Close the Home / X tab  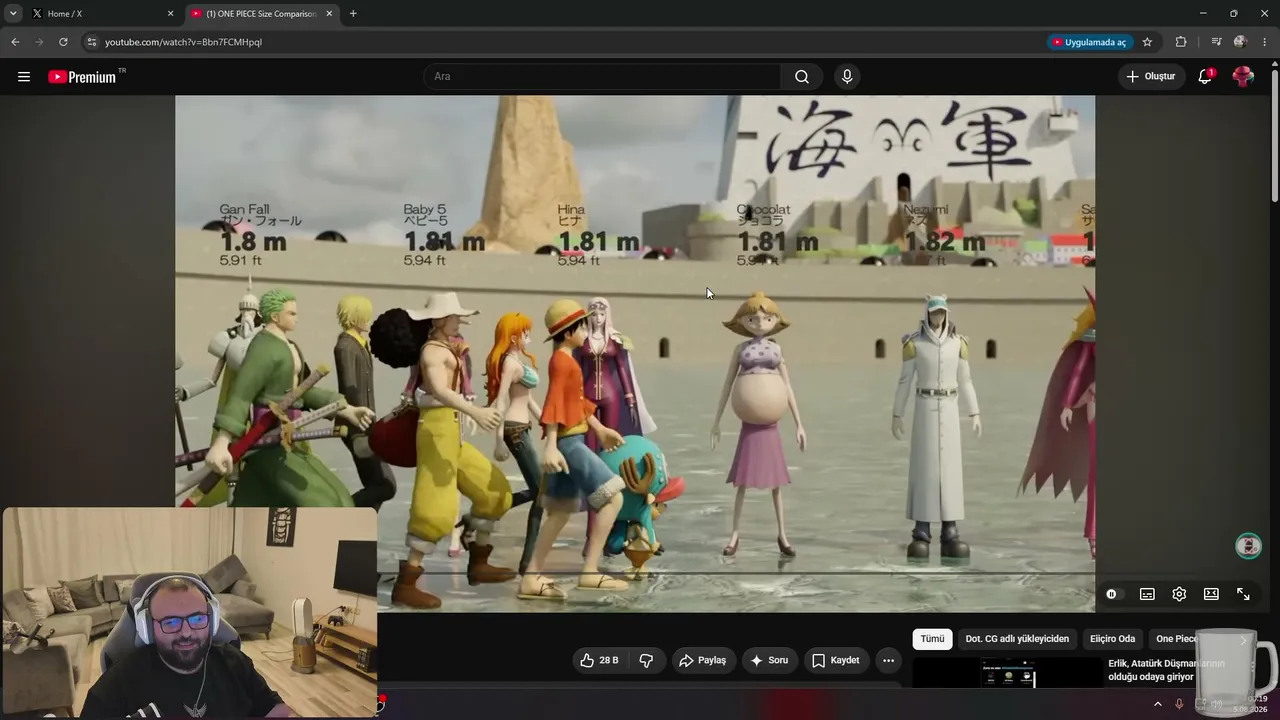(x=170, y=14)
